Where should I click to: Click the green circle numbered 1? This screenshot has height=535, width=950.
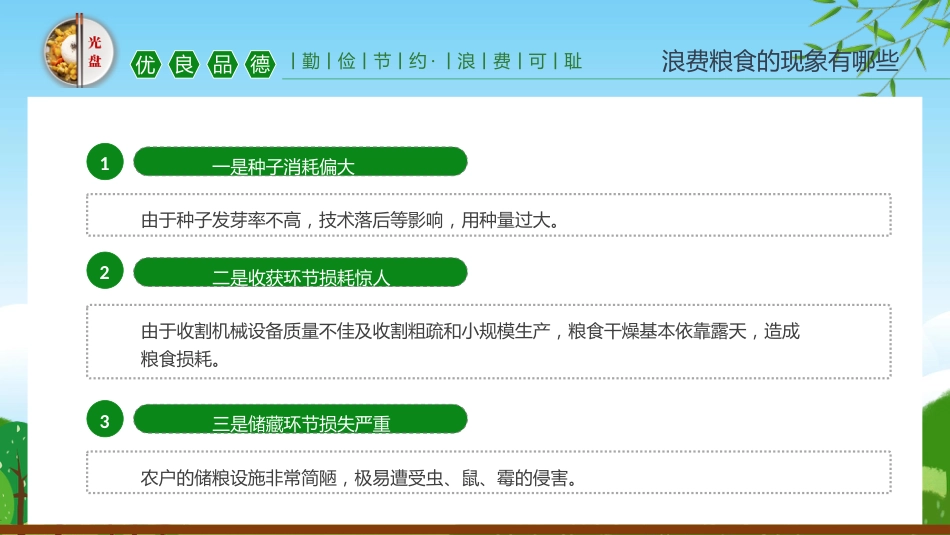point(105,162)
